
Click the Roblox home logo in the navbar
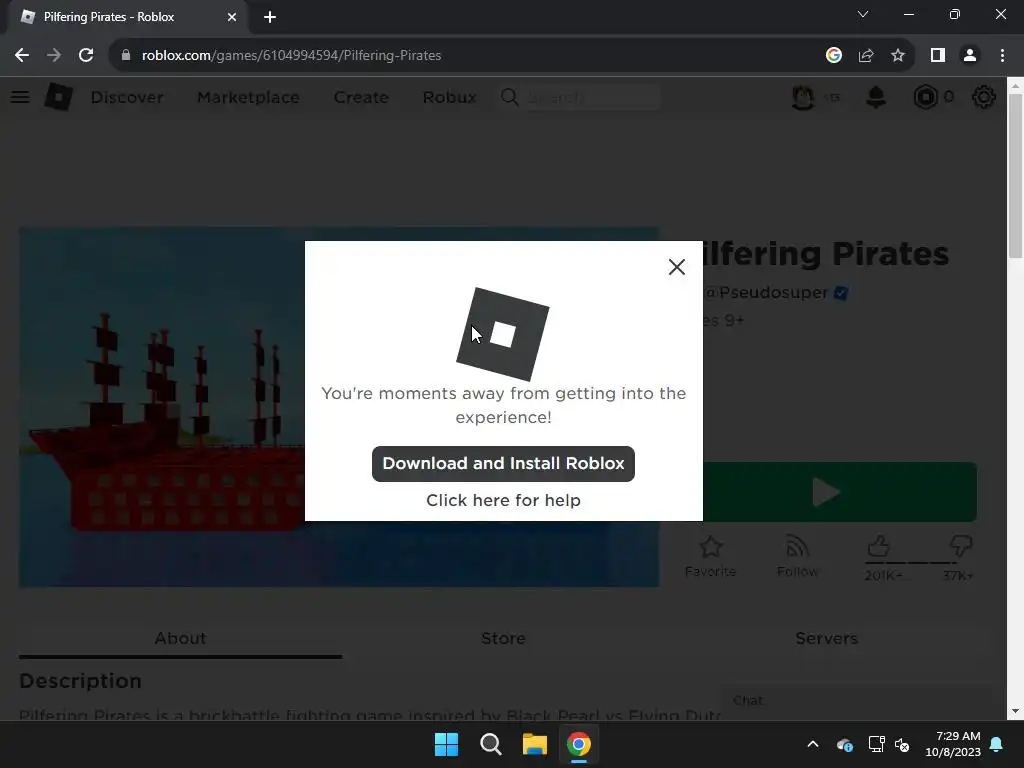tap(59, 97)
